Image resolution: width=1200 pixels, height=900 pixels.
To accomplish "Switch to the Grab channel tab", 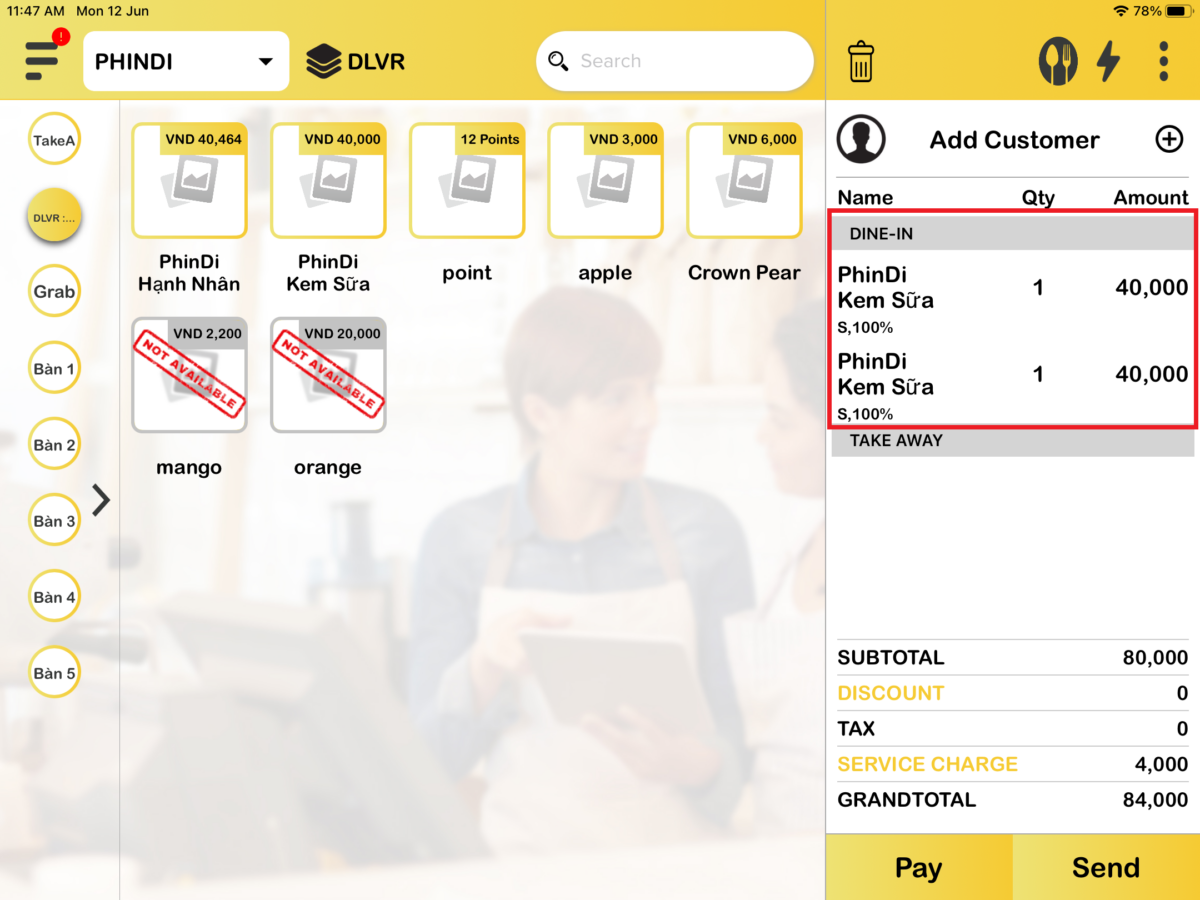I will tap(54, 291).
